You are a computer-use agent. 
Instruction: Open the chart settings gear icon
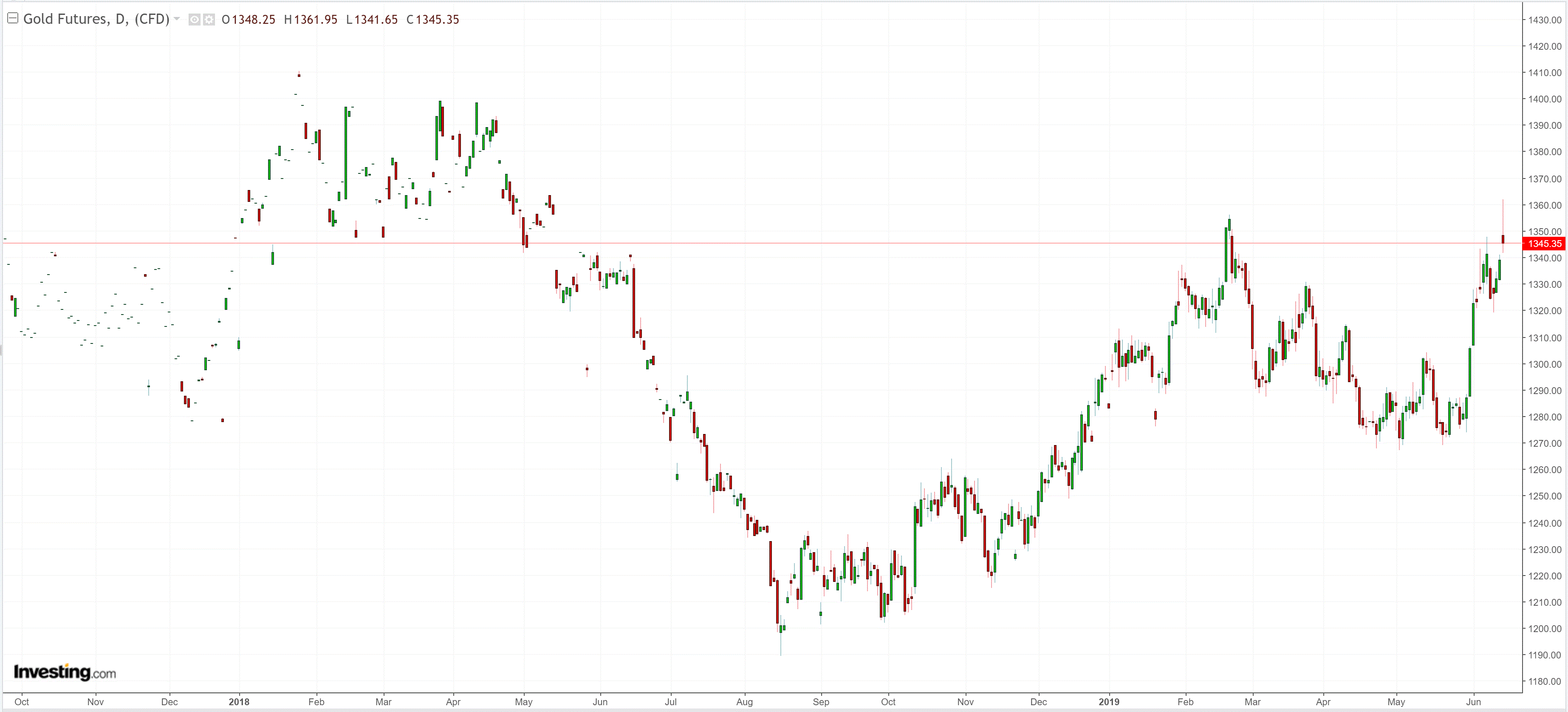[x=209, y=20]
